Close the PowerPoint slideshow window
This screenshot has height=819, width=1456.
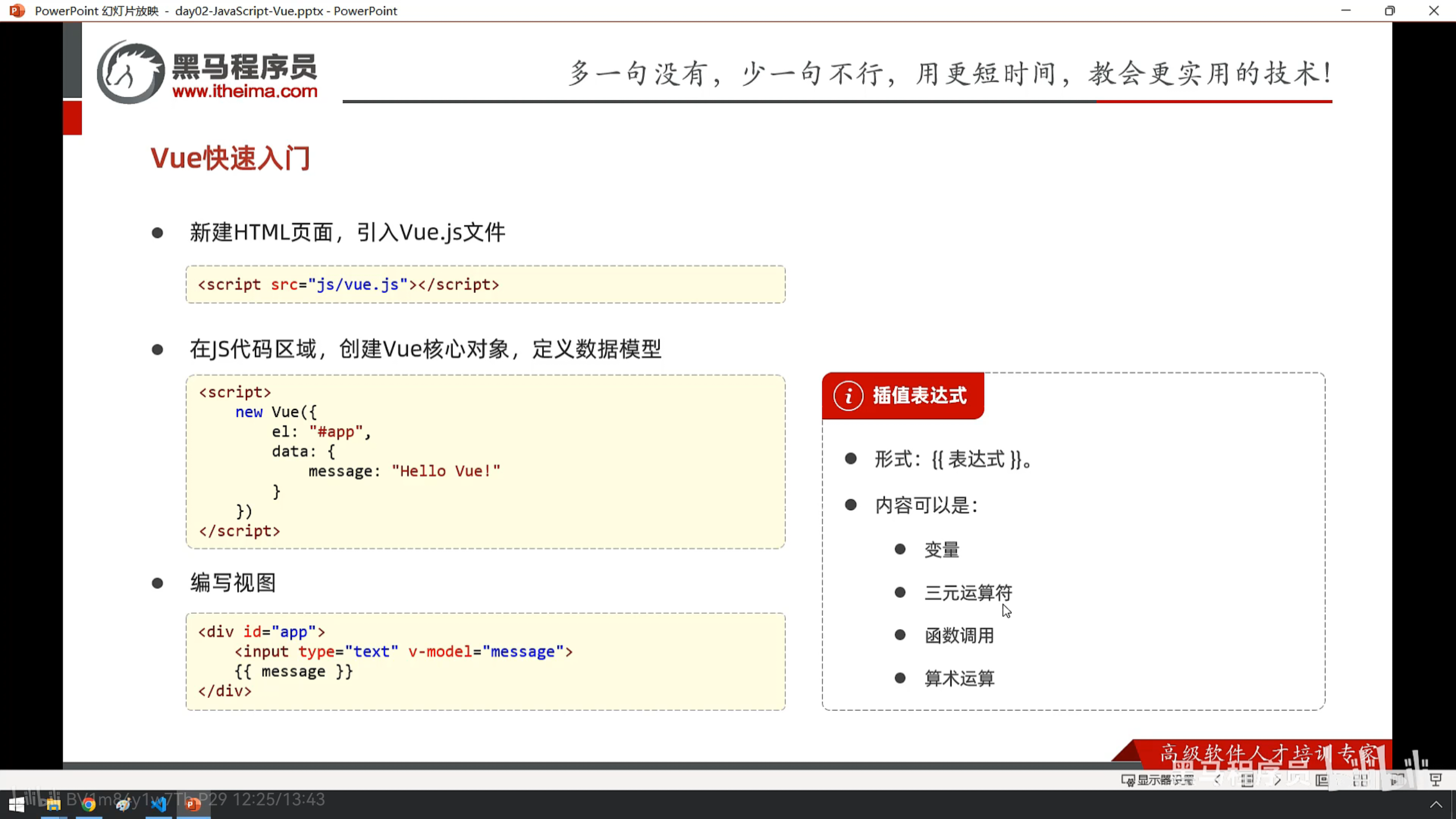pyautogui.click(x=1434, y=10)
